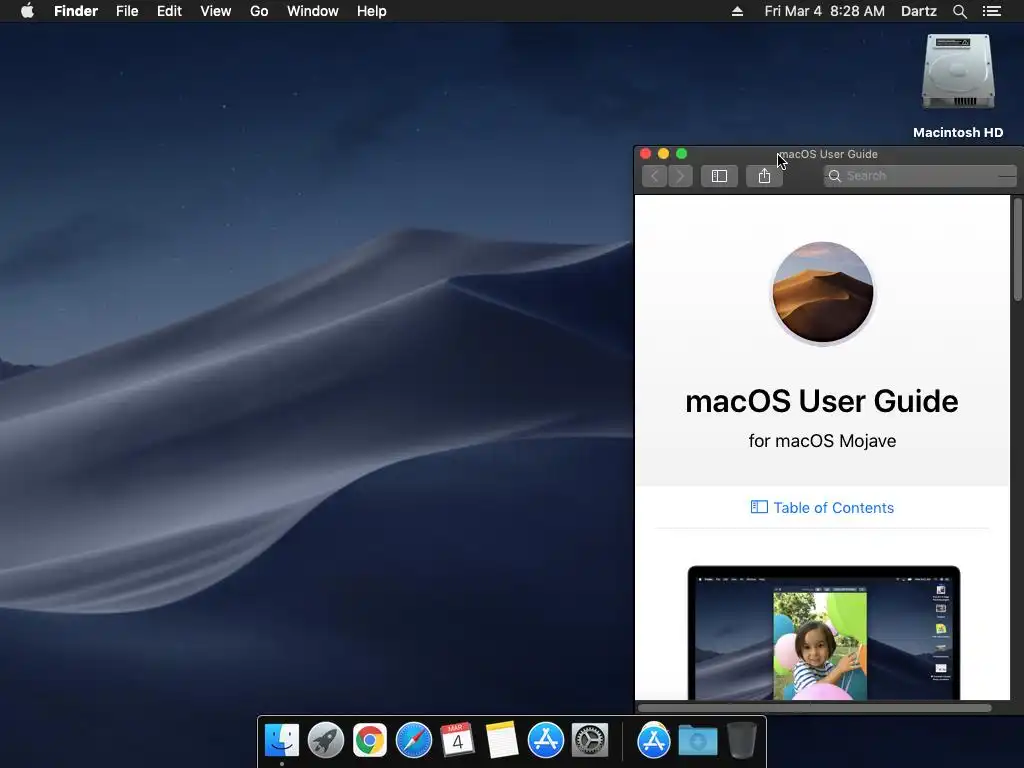Open Calendar from the Dock
This screenshot has height=768, width=1024.
pyautogui.click(x=458, y=741)
